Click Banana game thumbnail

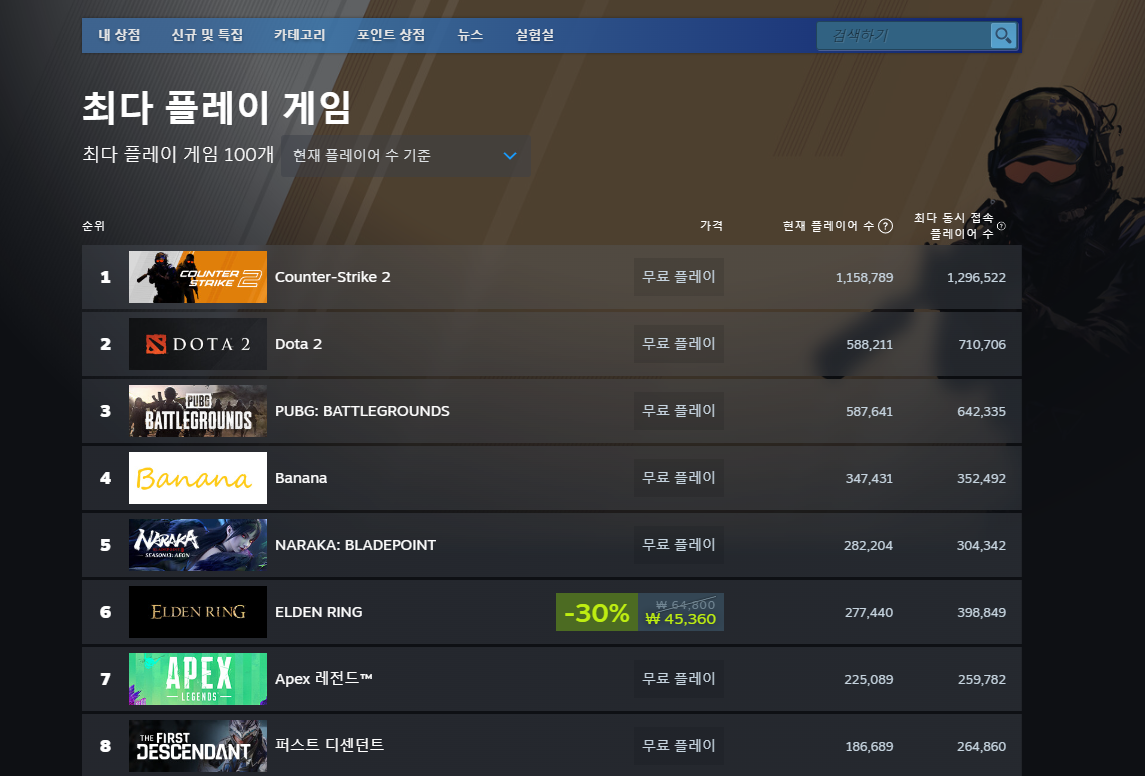click(x=198, y=478)
